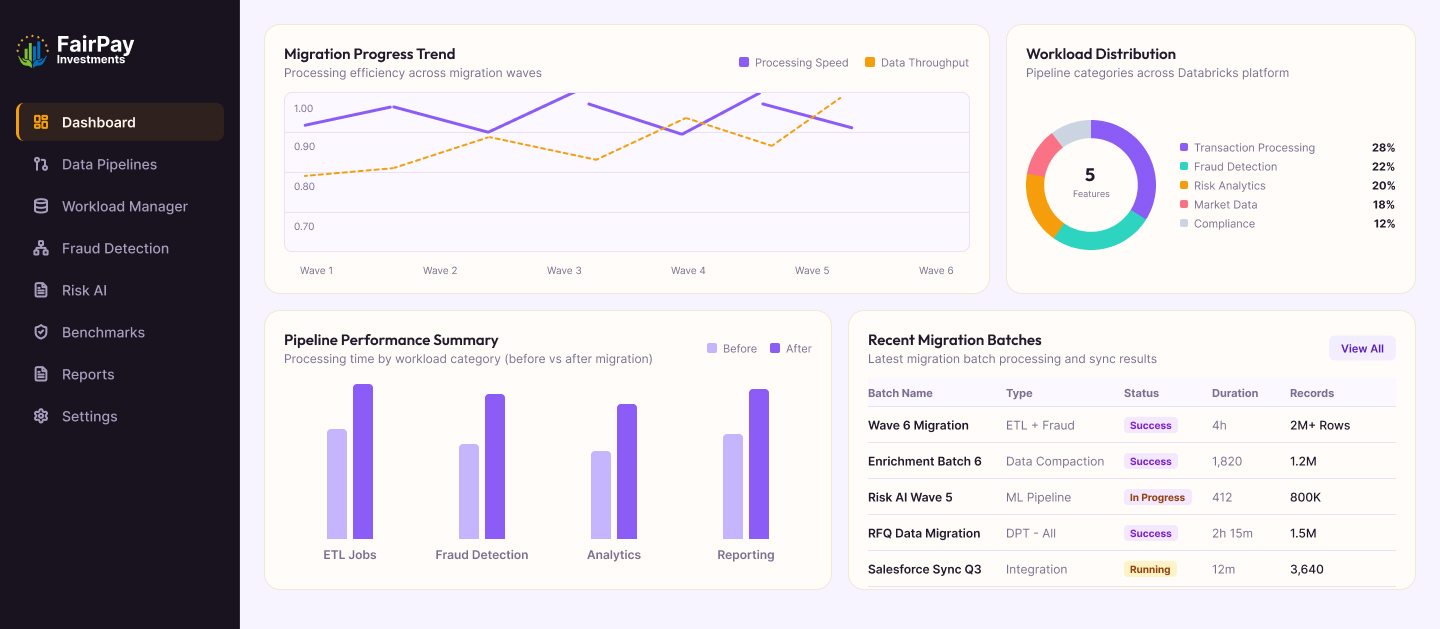Click the Risk AI document icon
Image resolution: width=1440 pixels, height=629 pixels.
(x=41, y=290)
